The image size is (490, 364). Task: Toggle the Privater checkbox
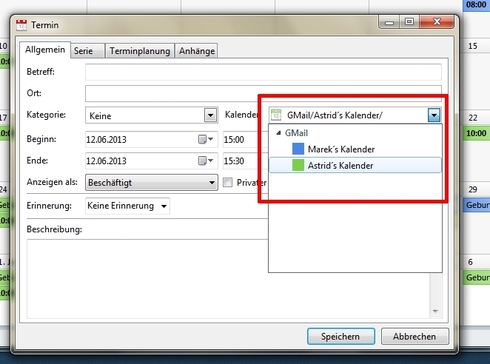point(228,182)
